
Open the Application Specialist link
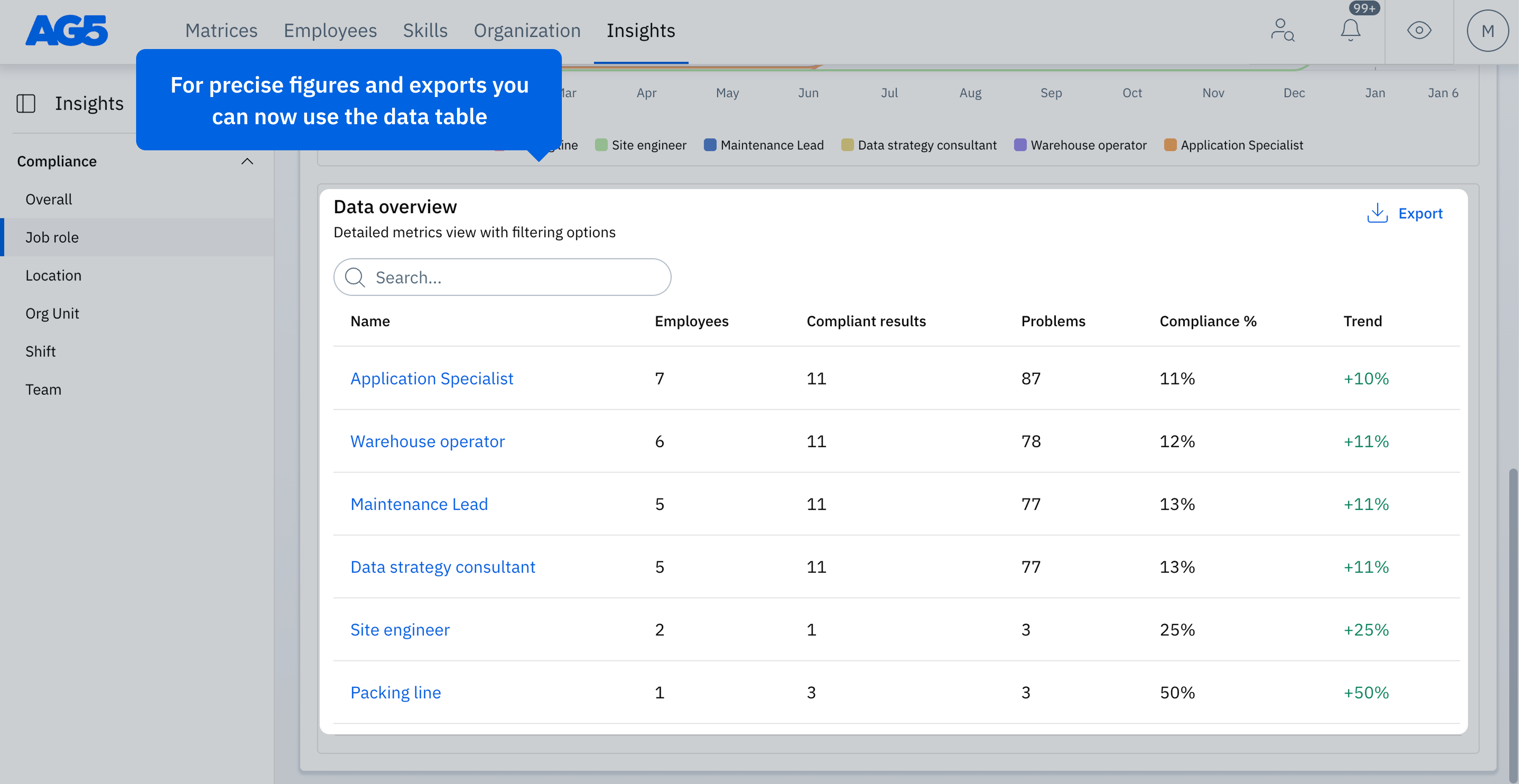click(432, 379)
